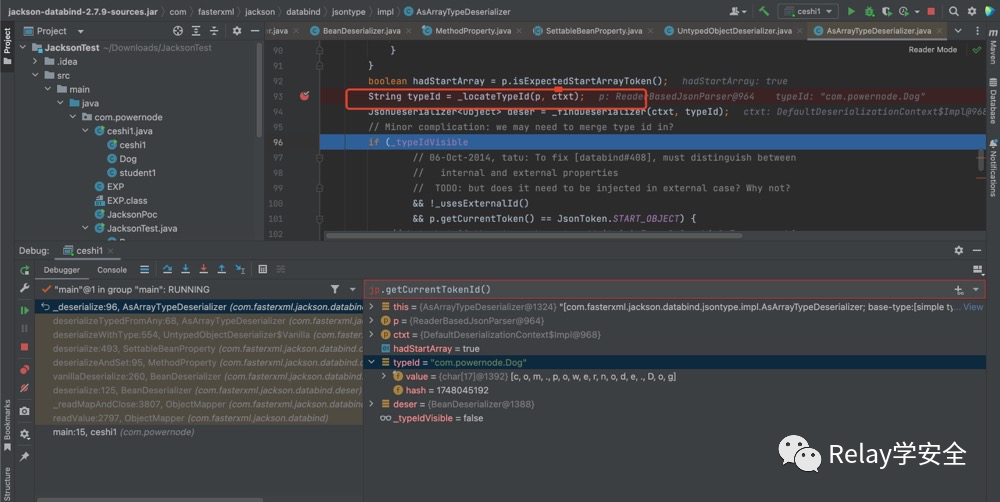Viewport: 1000px width, 502px height.
Task: Open Database tool window
Action: tap(992, 99)
